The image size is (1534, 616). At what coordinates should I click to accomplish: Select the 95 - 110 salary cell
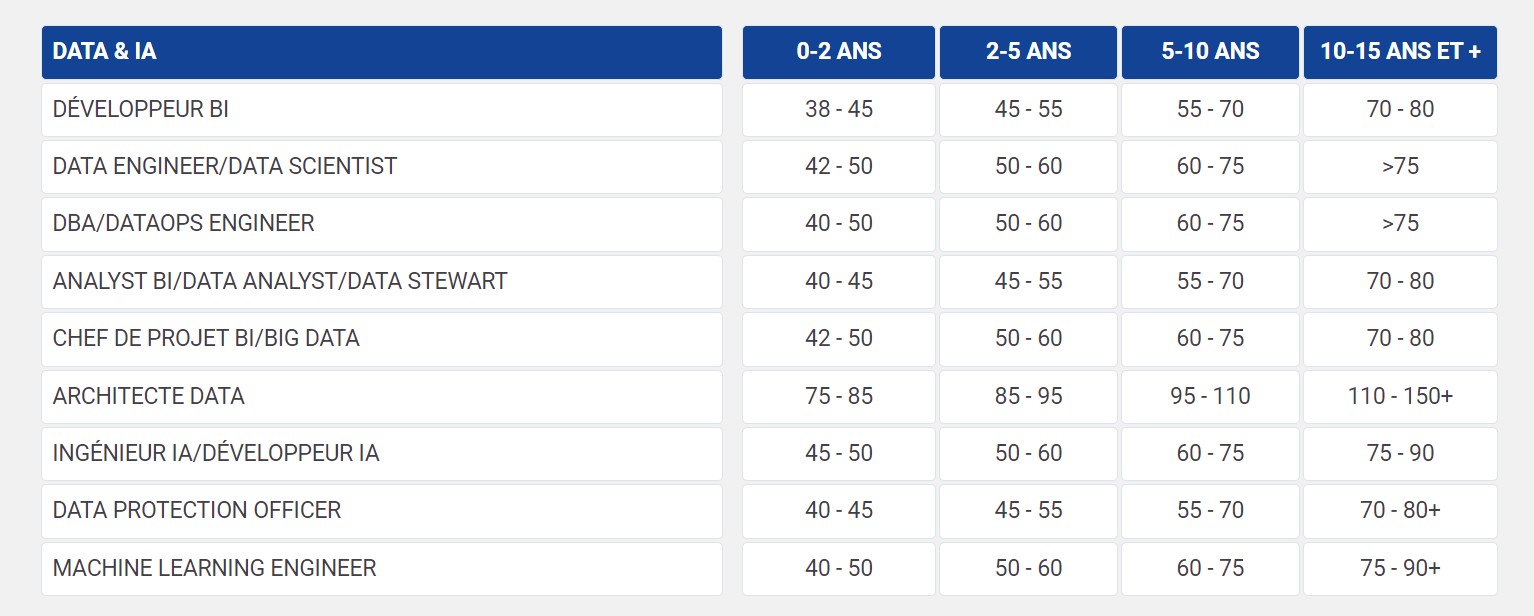(x=1210, y=397)
